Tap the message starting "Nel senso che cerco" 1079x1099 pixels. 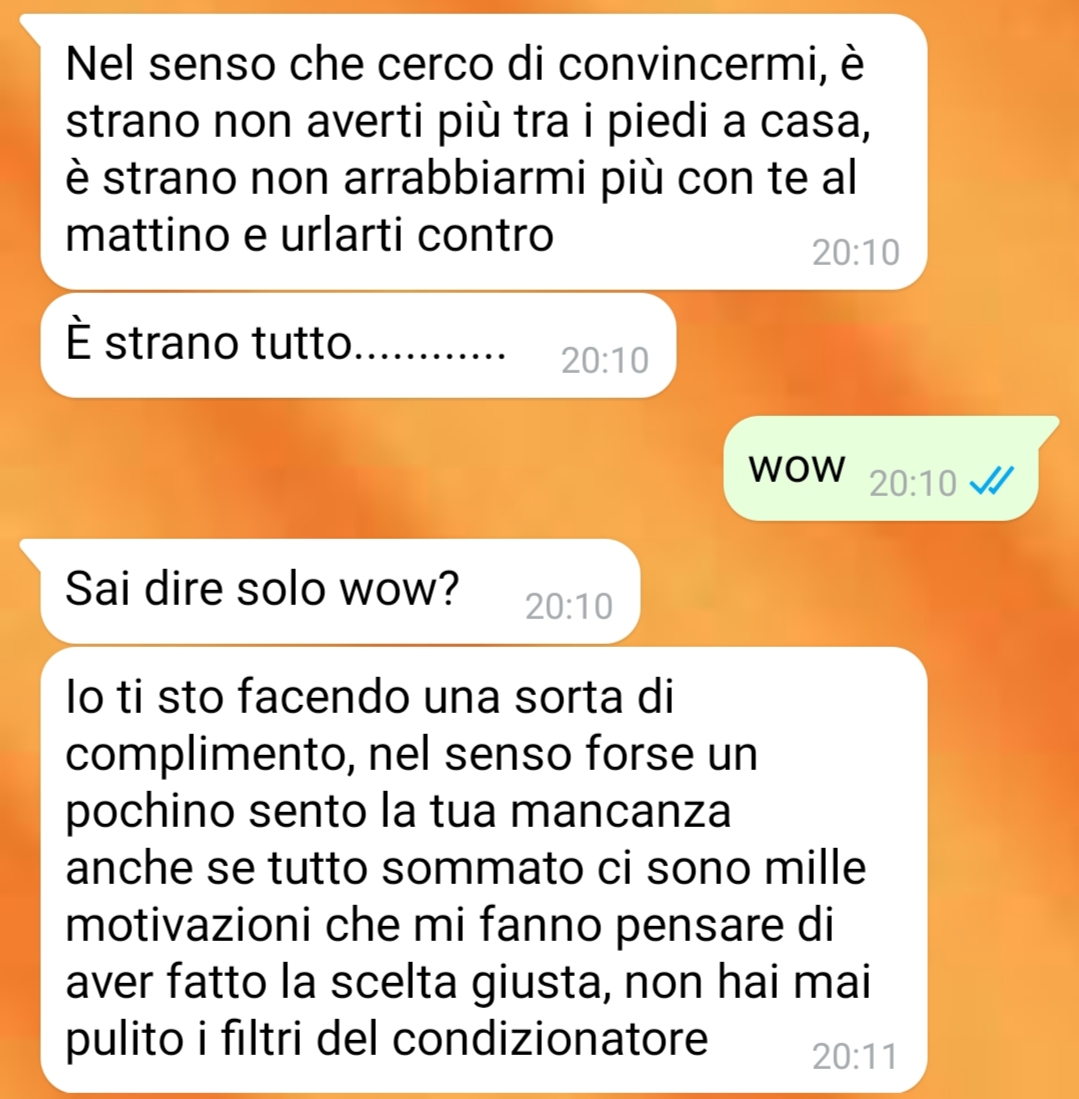[484, 151]
